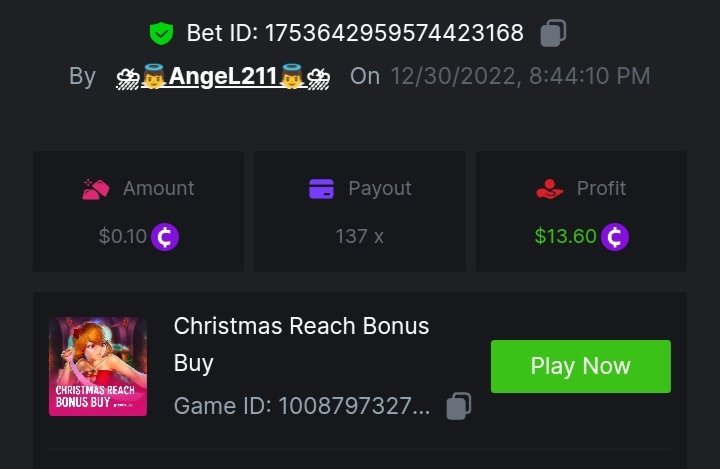The image size is (720, 469).
Task: Click the Christmas Reach Bonus Buy title
Action: tap(301, 343)
